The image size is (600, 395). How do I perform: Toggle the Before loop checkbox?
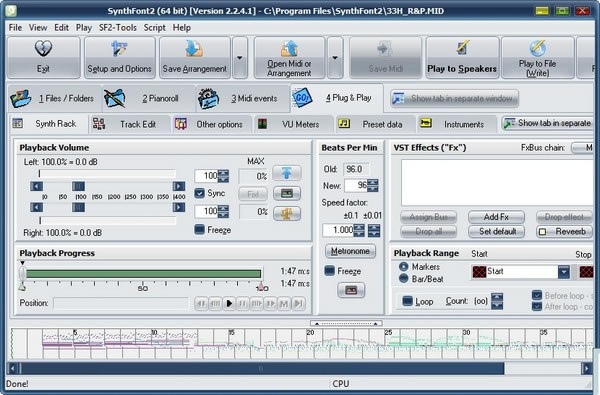pyautogui.click(x=537, y=295)
